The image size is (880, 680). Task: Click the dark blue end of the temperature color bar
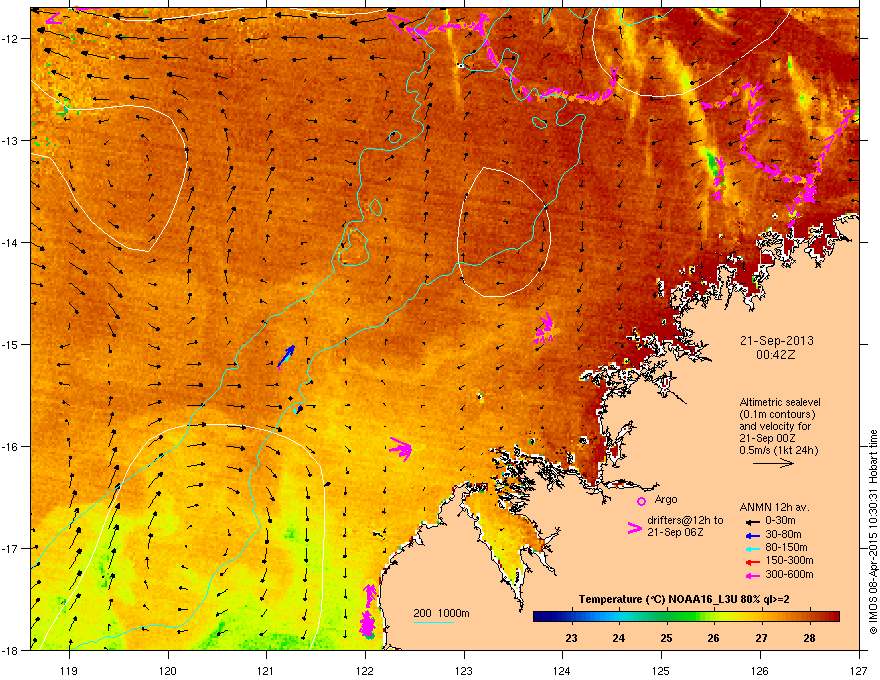click(x=538, y=617)
